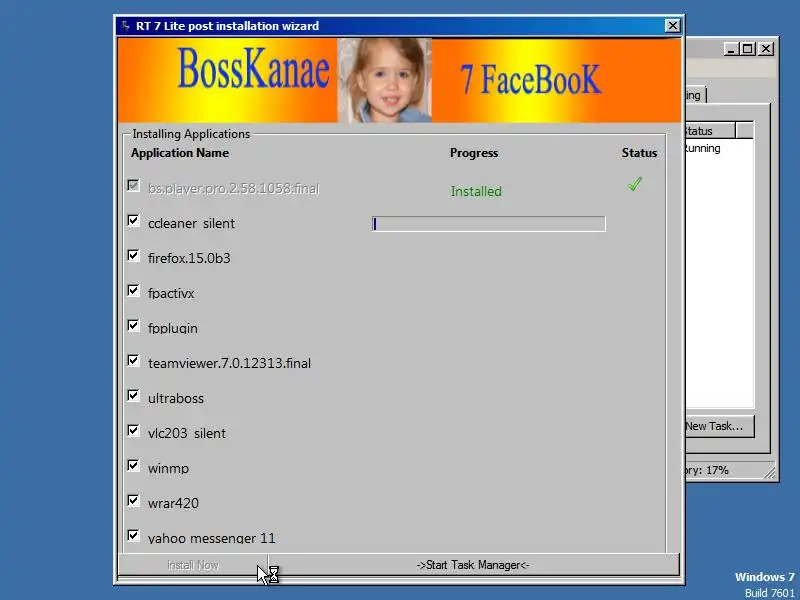
Task: Select the ultraboss application name
Action: [x=176, y=398]
